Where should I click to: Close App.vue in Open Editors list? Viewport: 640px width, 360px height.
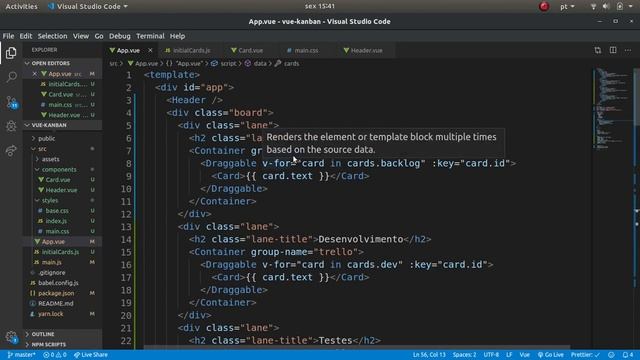[35, 74]
